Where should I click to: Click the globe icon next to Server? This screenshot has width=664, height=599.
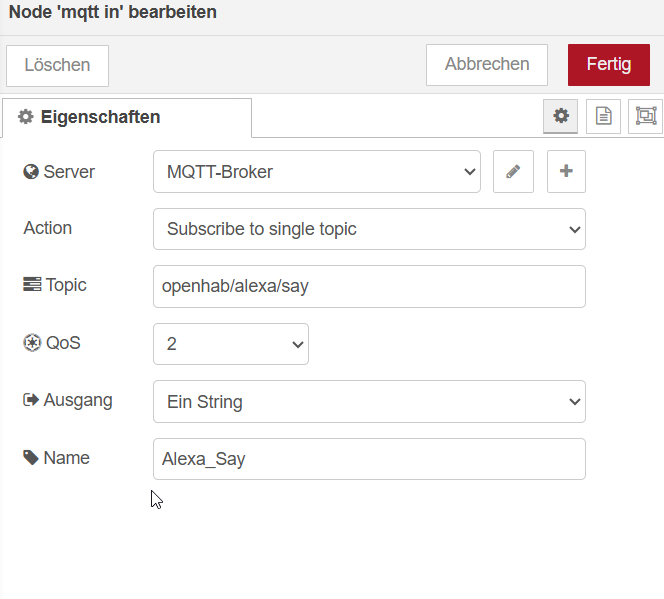(31, 172)
